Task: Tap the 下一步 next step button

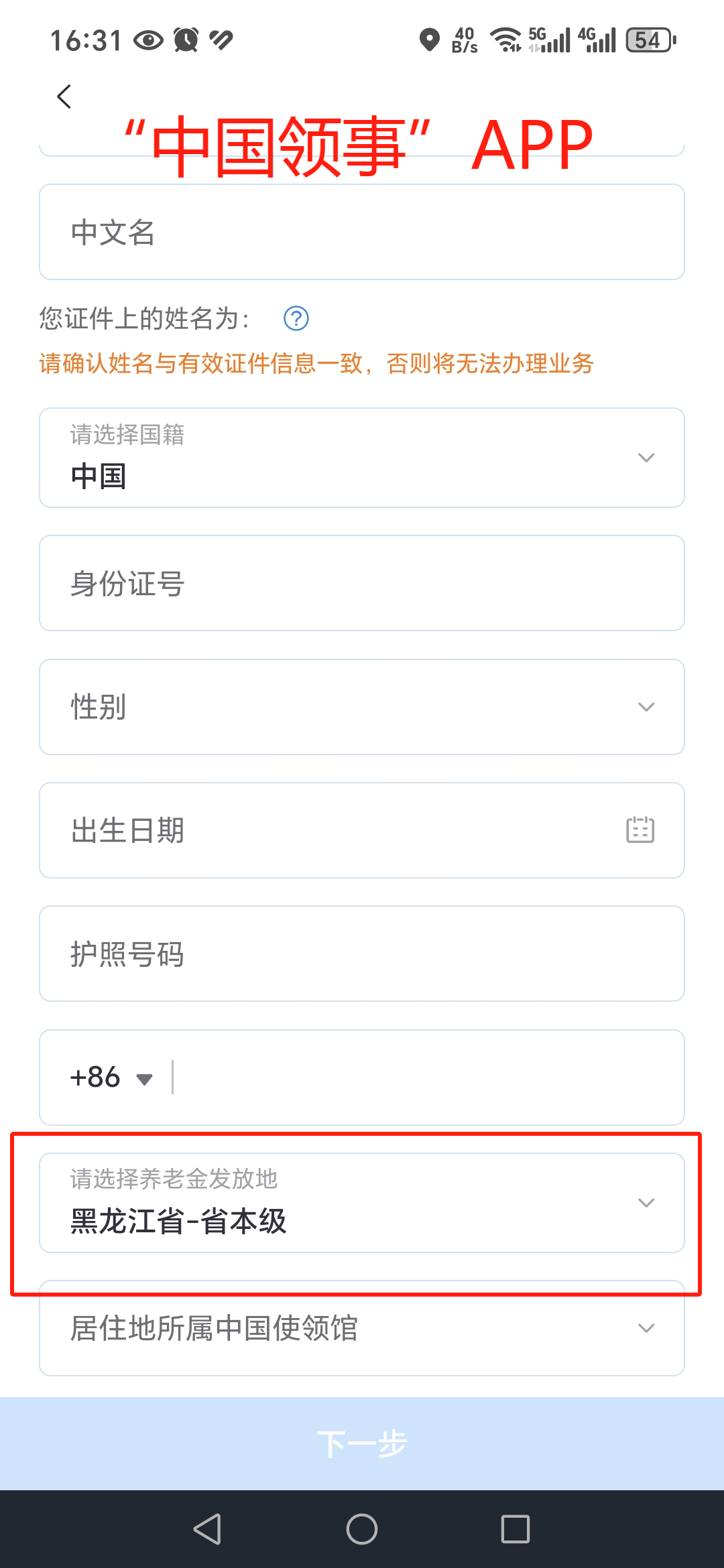Action: point(362,1443)
